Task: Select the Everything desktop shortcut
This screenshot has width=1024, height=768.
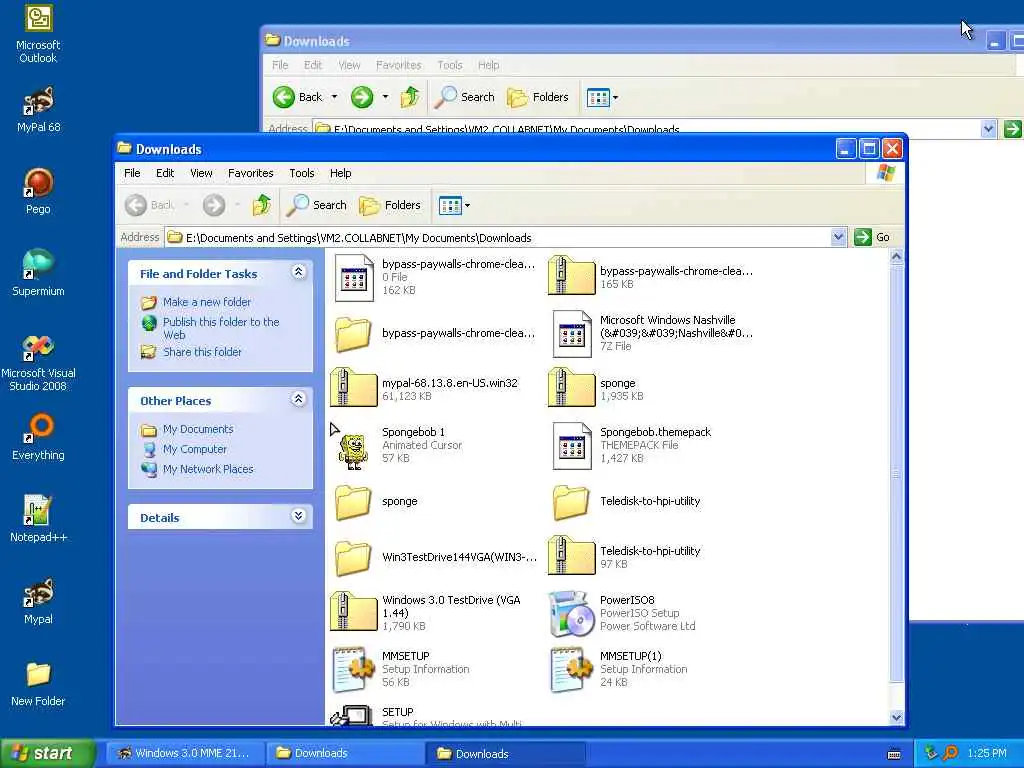Action: point(38,437)
